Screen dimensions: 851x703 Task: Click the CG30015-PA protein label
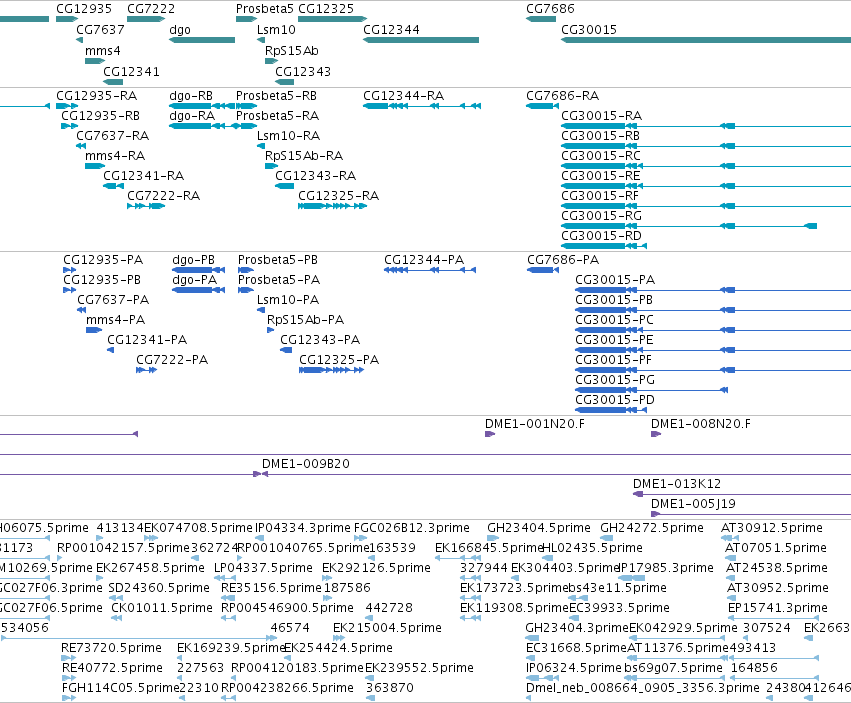tap(615, 280)
